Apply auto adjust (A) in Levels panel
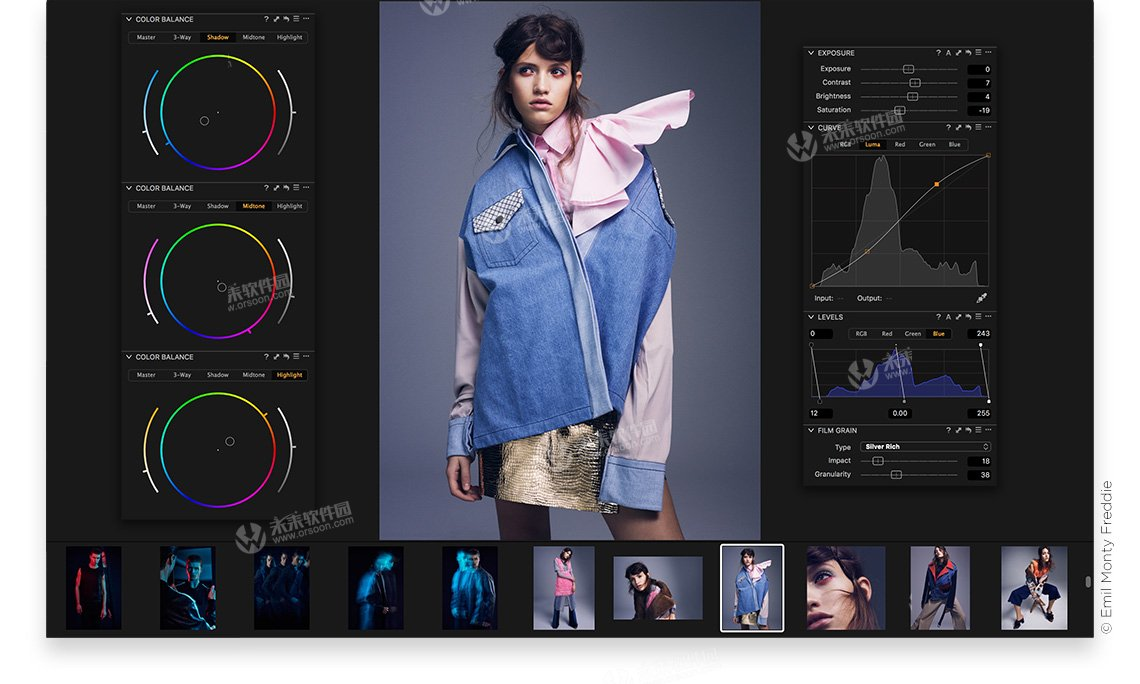The height and width of the screenshot is (684, 1140). (948, 317)
